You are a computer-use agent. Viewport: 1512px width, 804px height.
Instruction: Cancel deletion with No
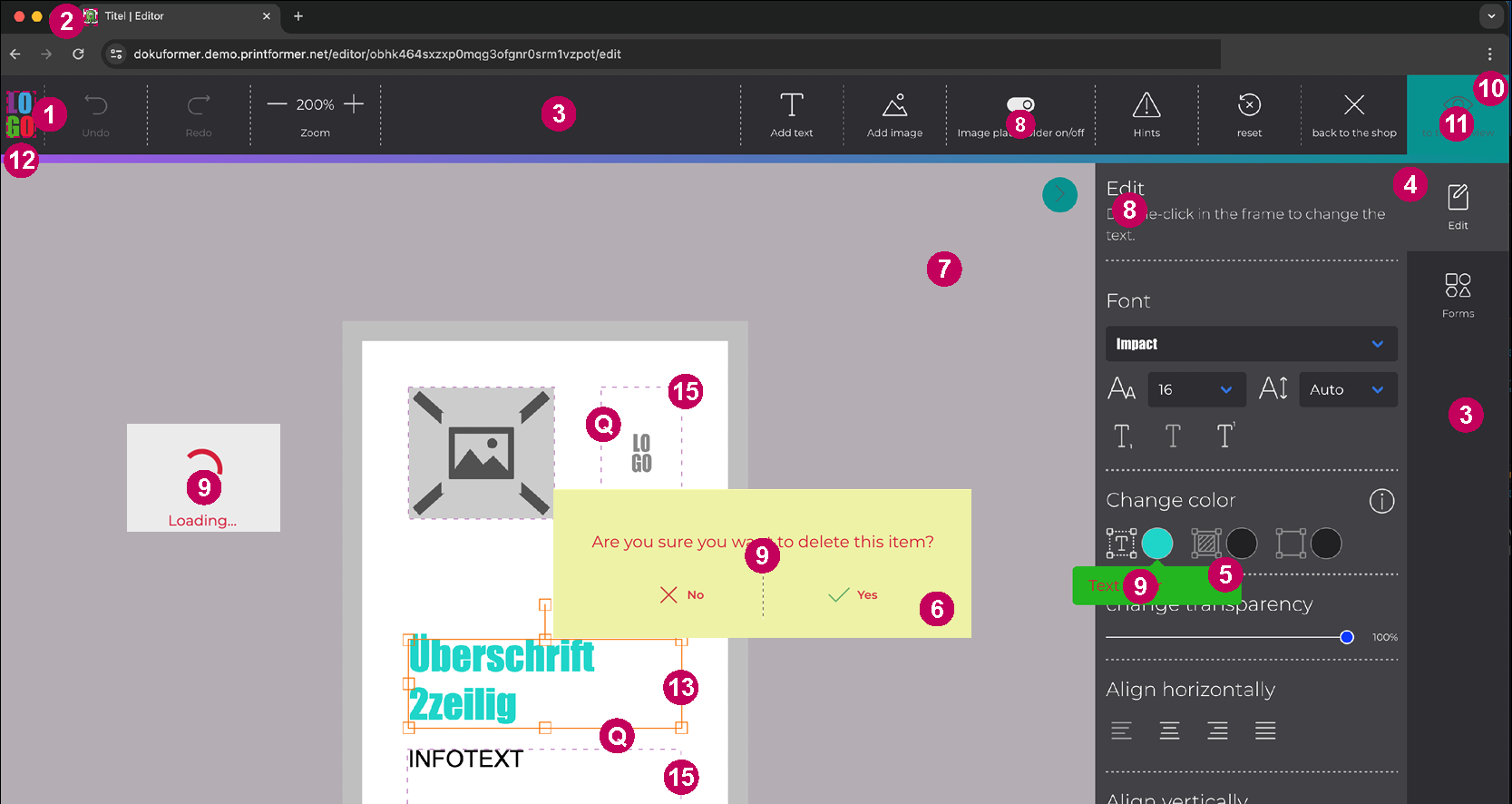point(682,594)
